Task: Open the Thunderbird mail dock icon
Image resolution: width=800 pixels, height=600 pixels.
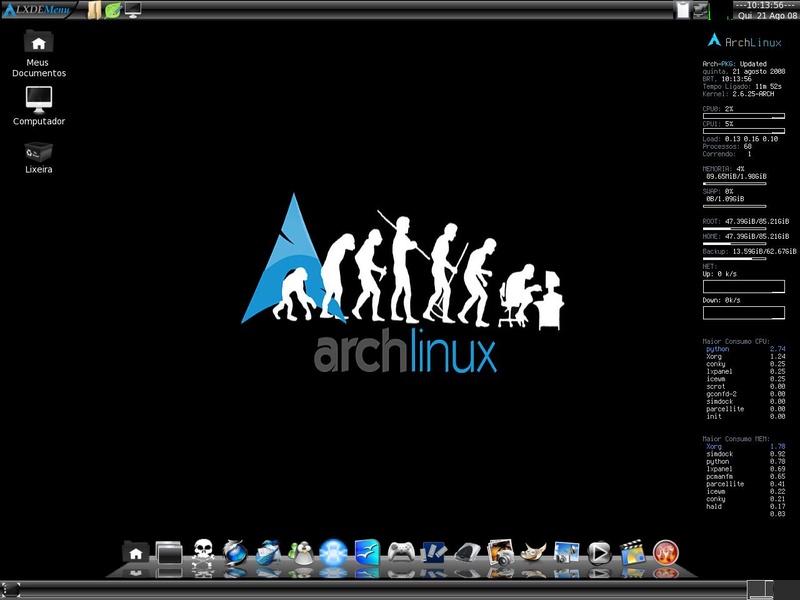Action: click(268, 553)
